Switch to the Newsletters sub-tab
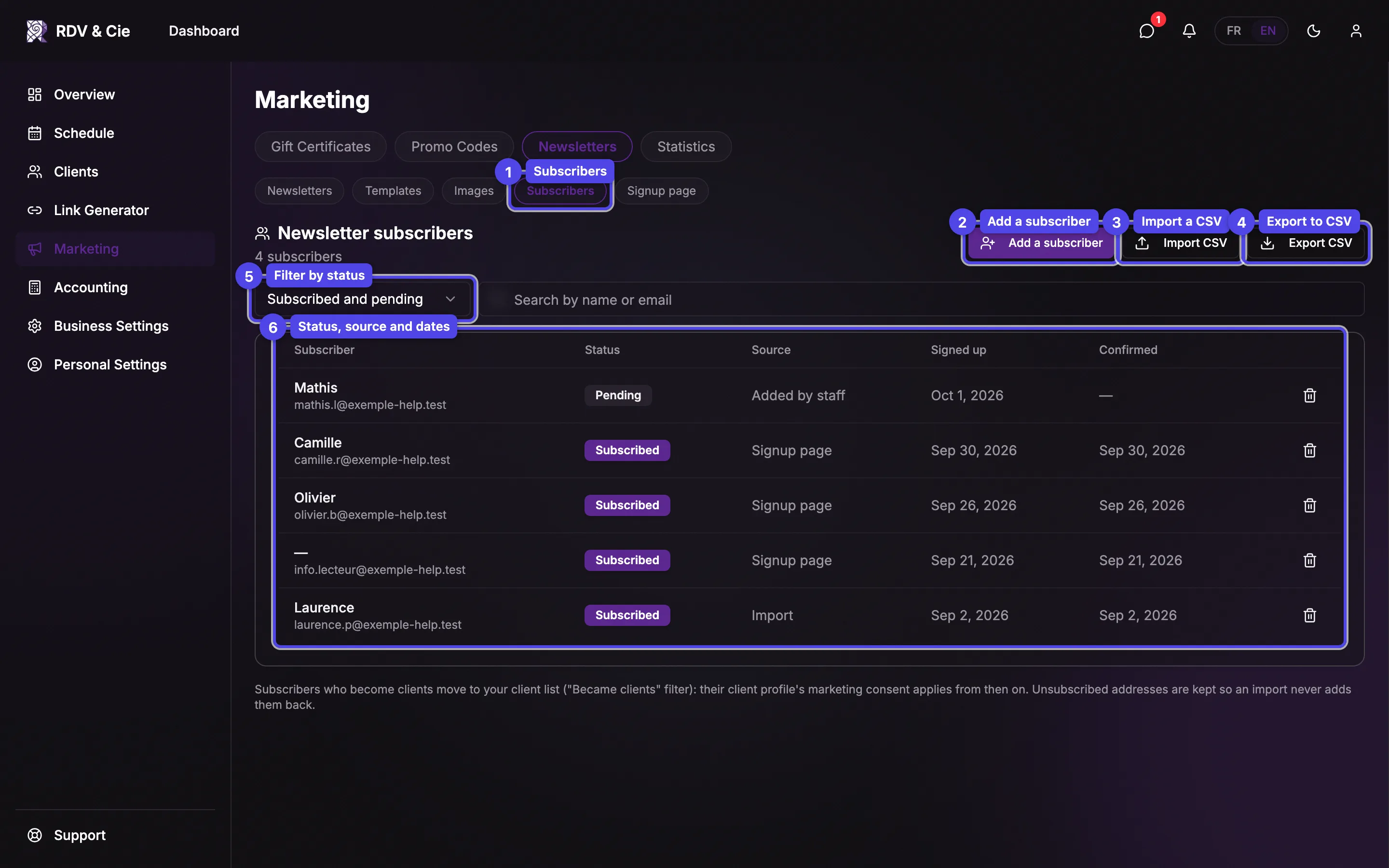1389x868 pixels. click(x=299, y=190)
